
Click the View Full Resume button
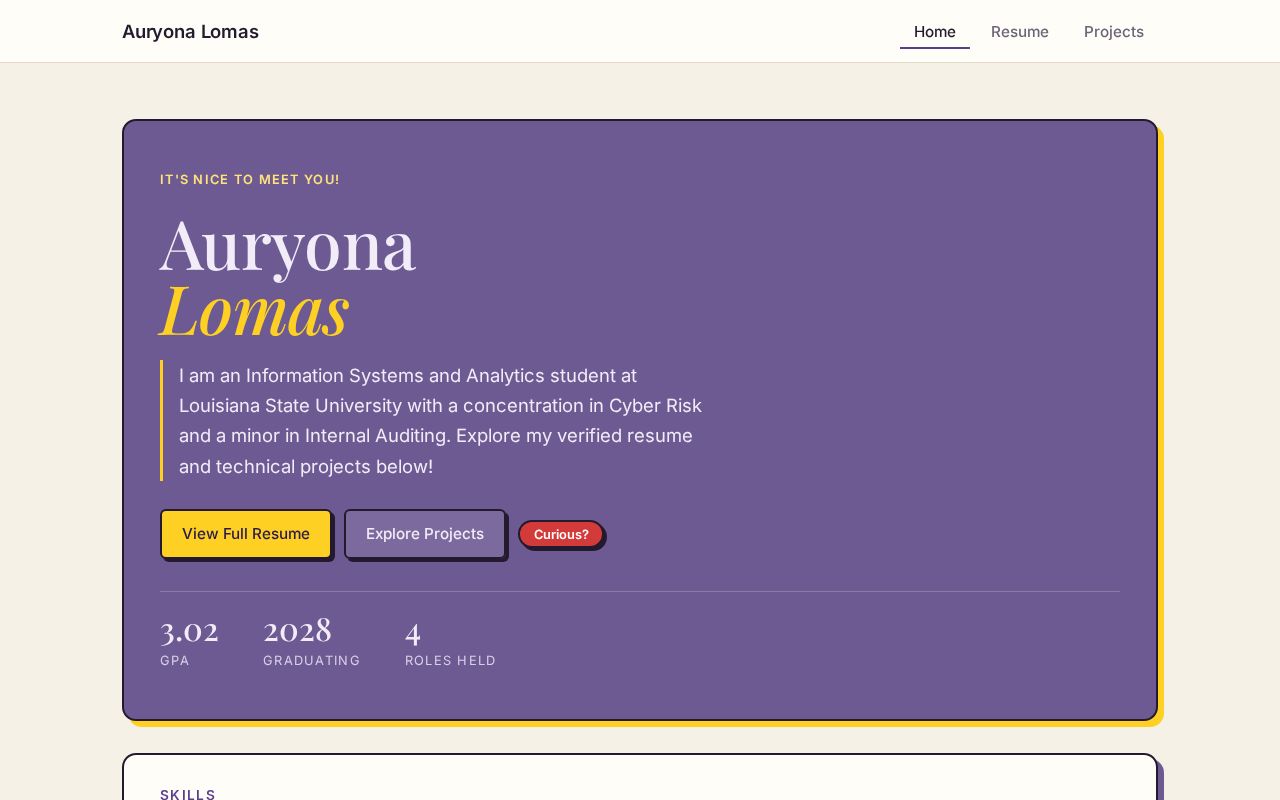point(246,534)
